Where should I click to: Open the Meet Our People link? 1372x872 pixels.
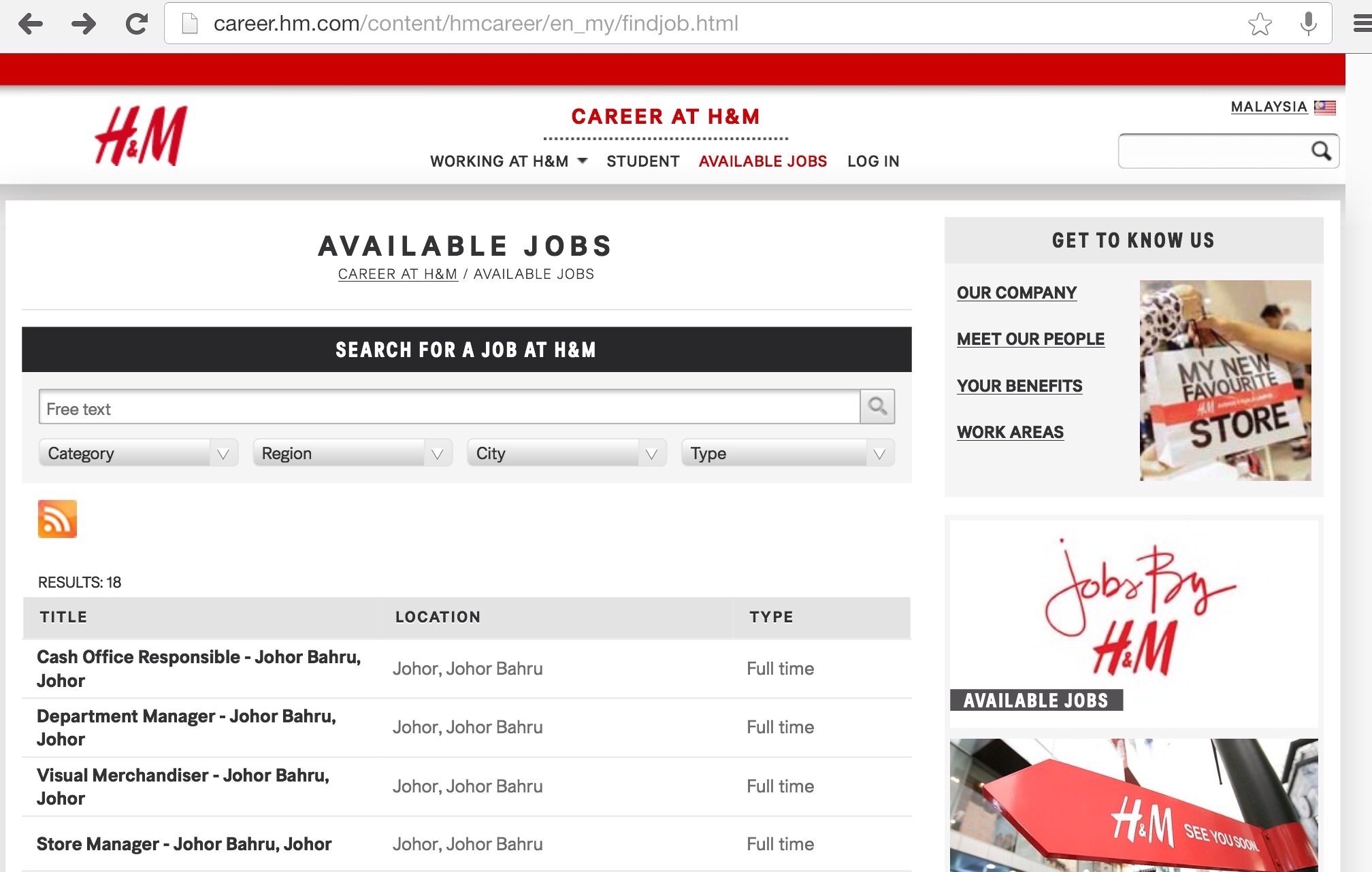1030,339
